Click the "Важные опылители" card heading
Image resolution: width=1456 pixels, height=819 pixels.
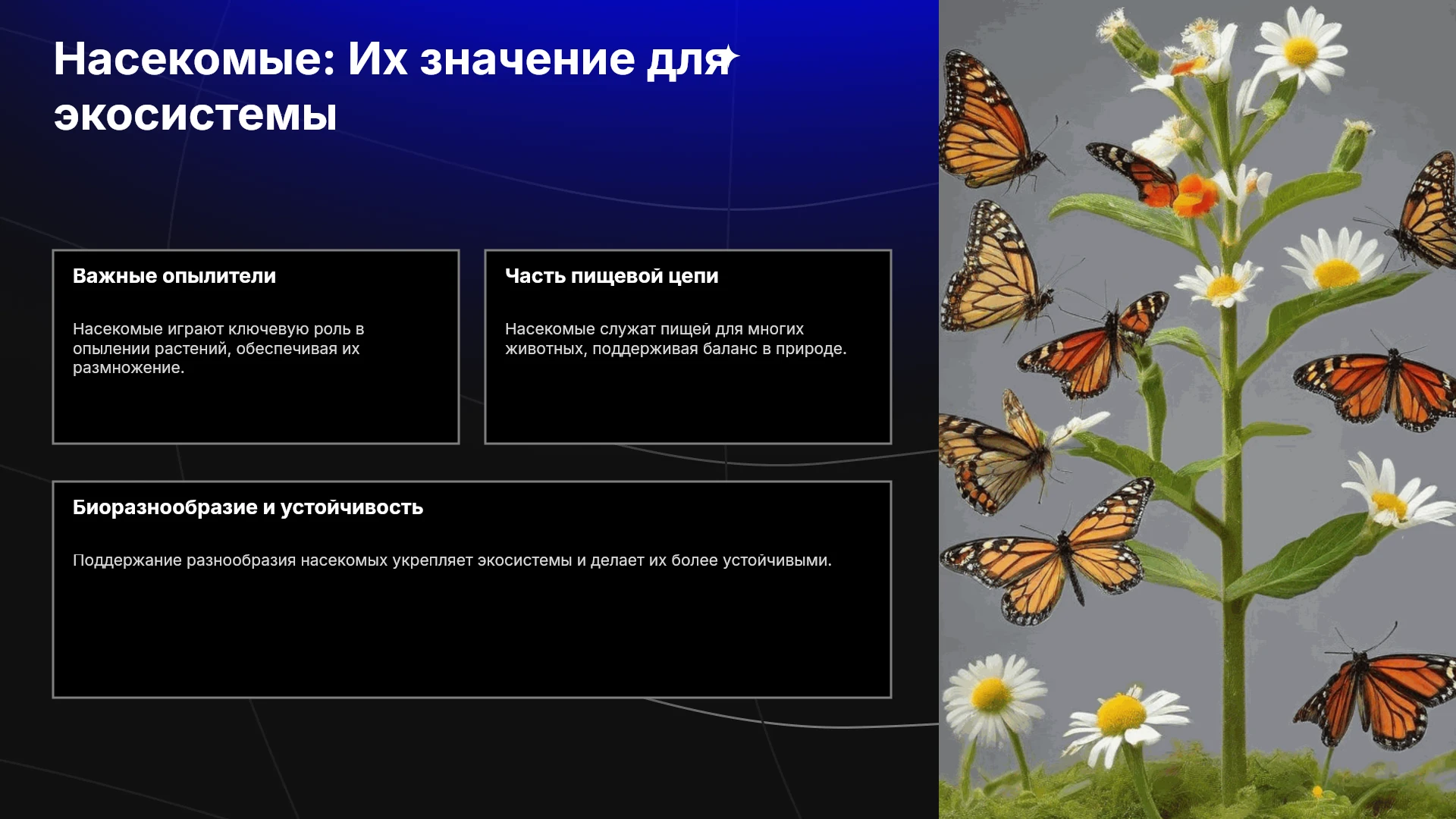pyautogui.click(x=174, y=276)
